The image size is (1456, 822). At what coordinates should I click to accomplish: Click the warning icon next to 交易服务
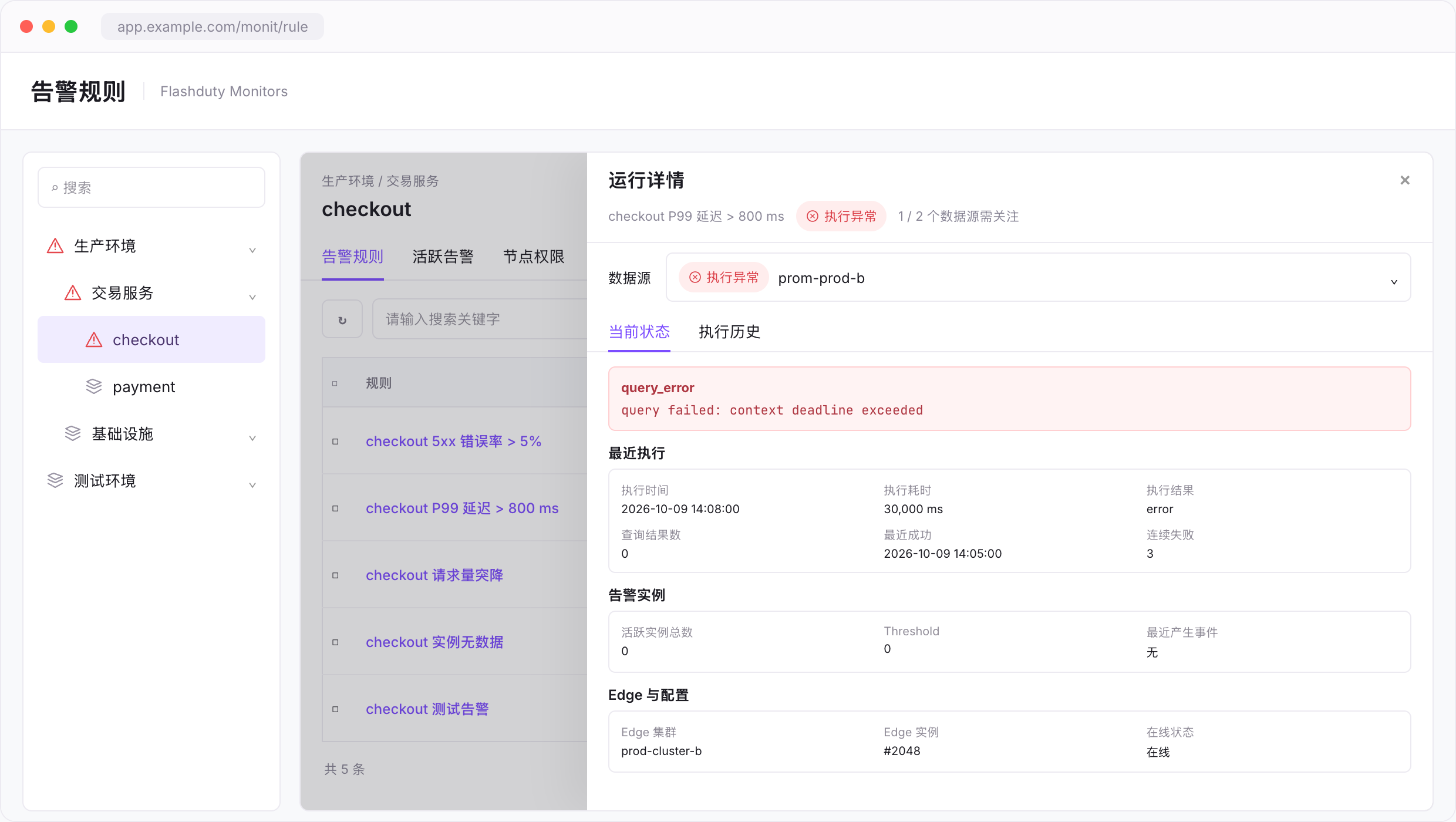click(73, 293)
